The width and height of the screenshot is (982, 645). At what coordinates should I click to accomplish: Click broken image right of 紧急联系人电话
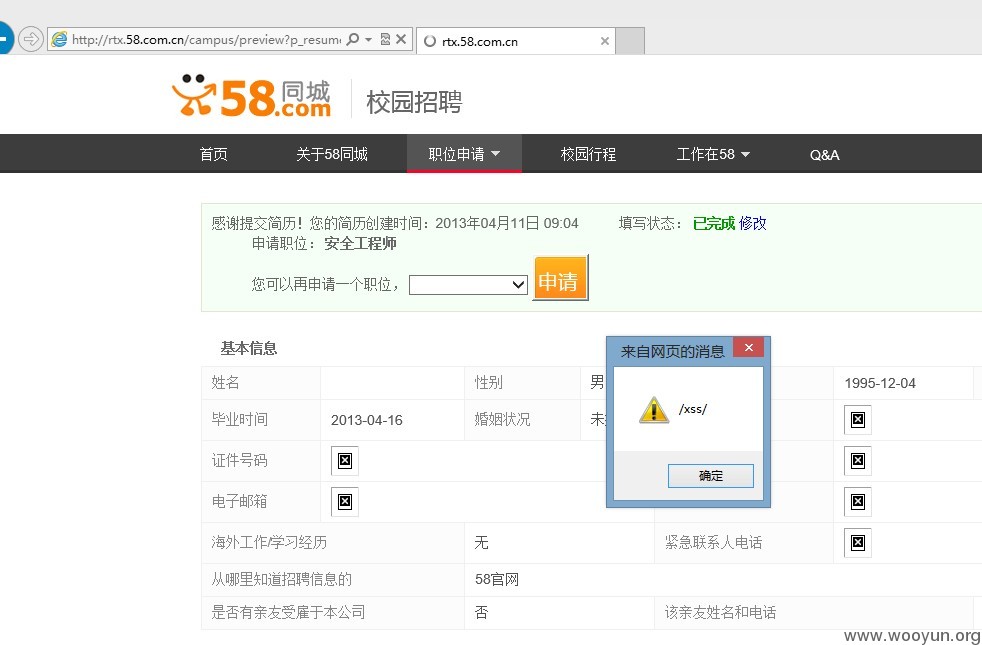857,542
